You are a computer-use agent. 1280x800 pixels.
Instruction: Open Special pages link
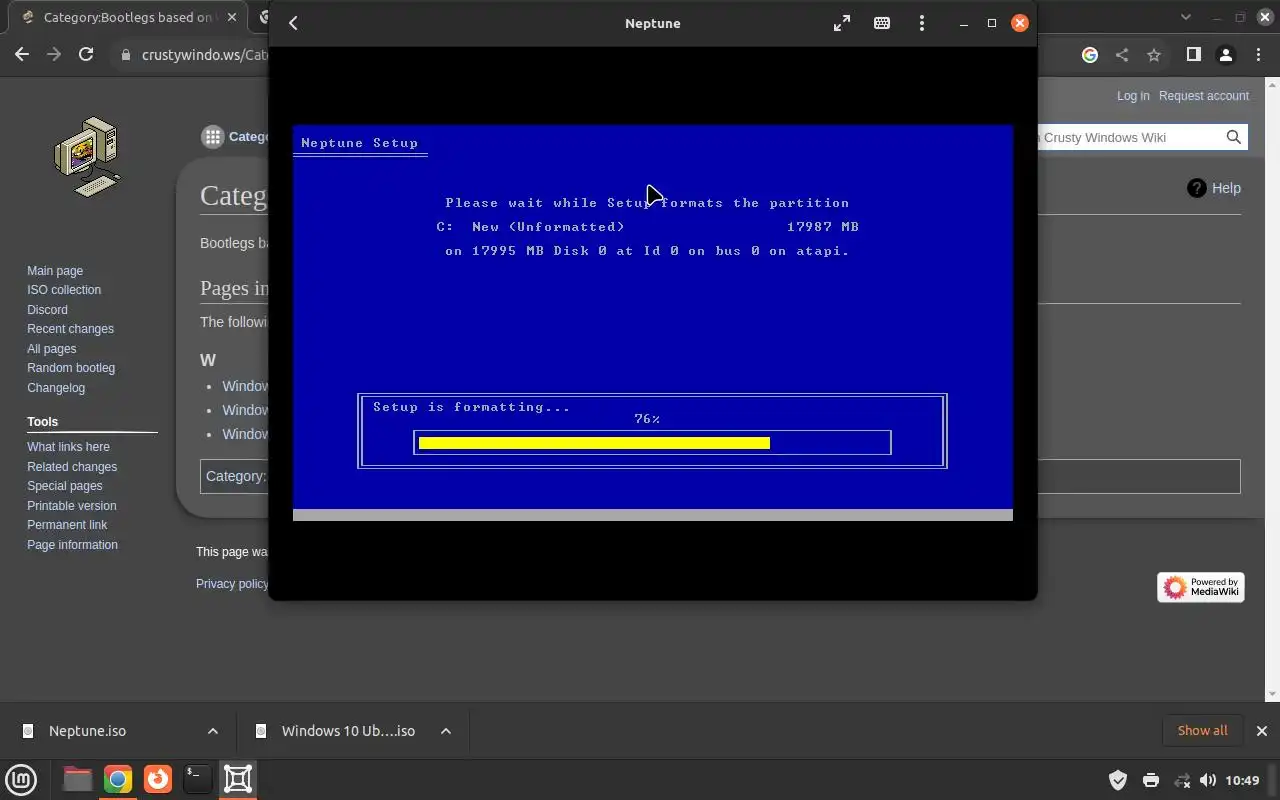click(x=64, y=486)
